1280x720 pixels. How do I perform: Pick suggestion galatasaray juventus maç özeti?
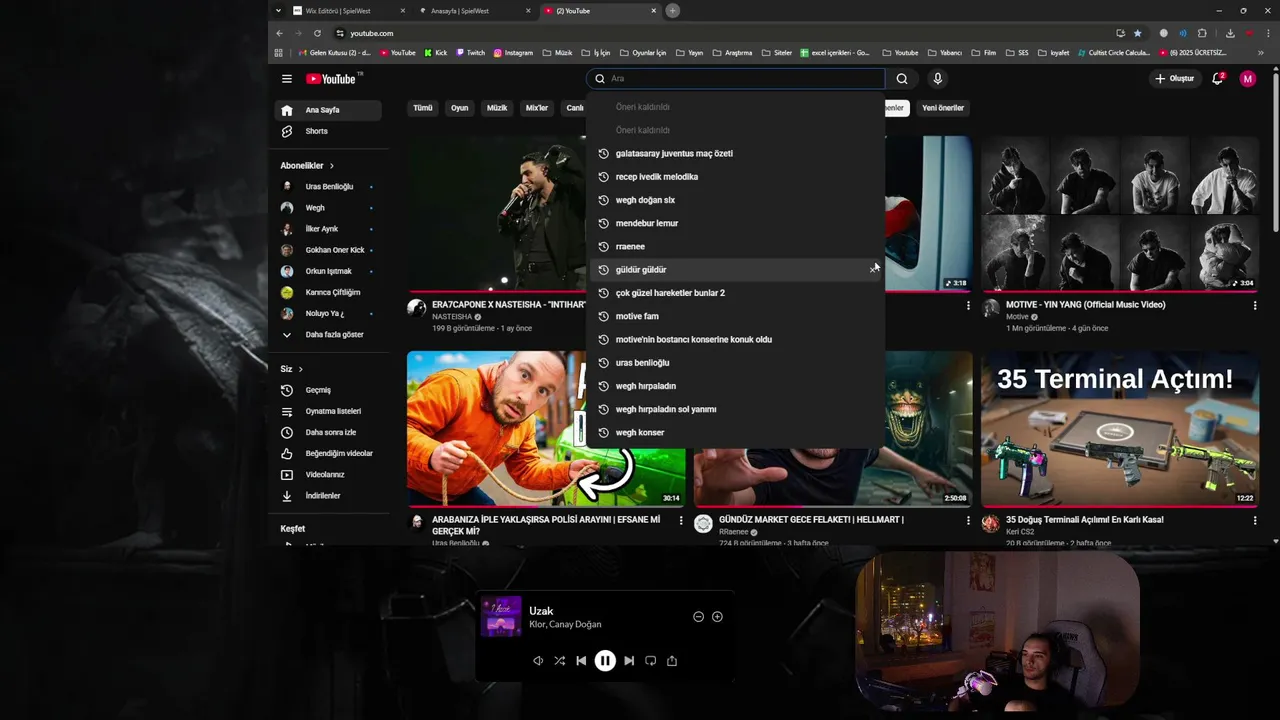(735, 154)
